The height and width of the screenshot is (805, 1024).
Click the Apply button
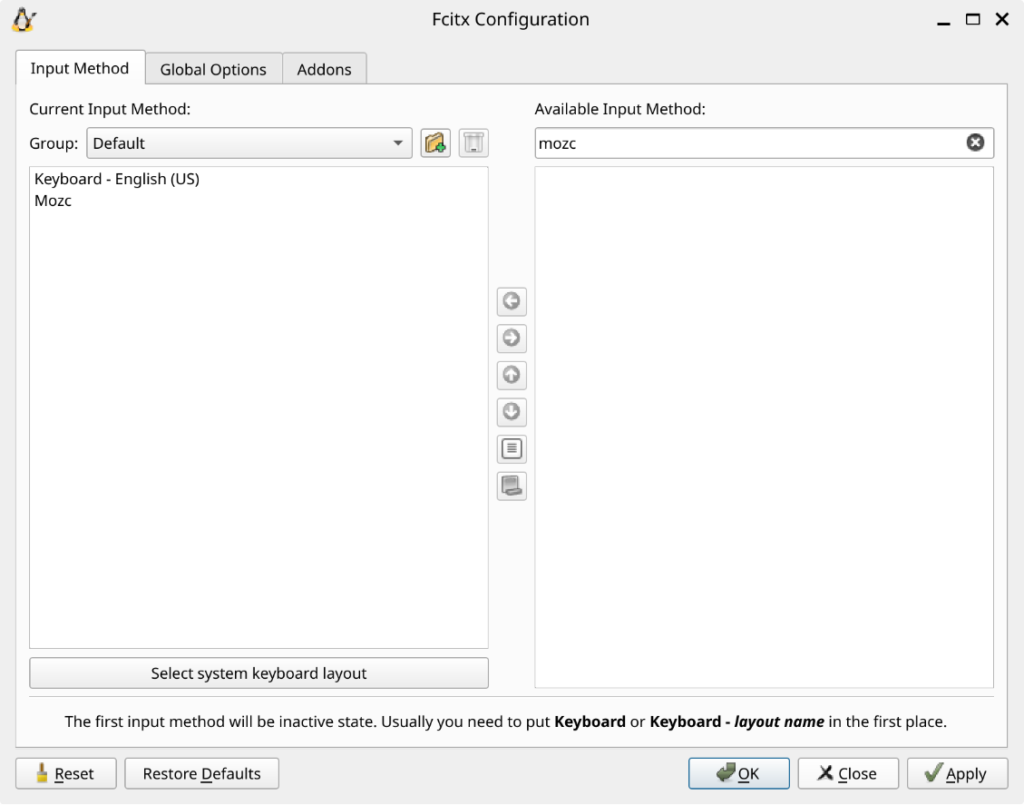tap(956, 773)
